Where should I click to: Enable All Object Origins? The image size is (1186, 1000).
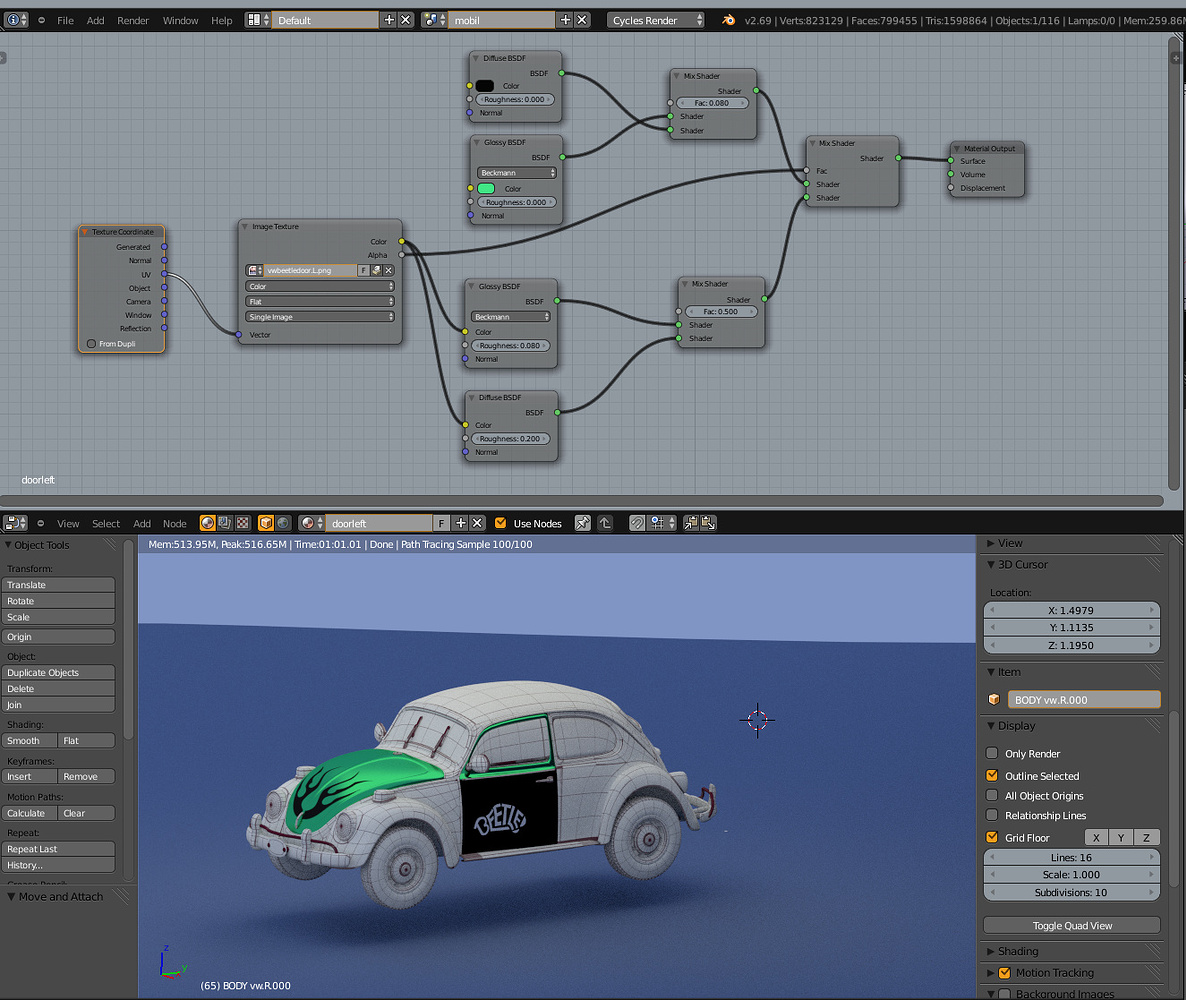[x=992, y=795]
